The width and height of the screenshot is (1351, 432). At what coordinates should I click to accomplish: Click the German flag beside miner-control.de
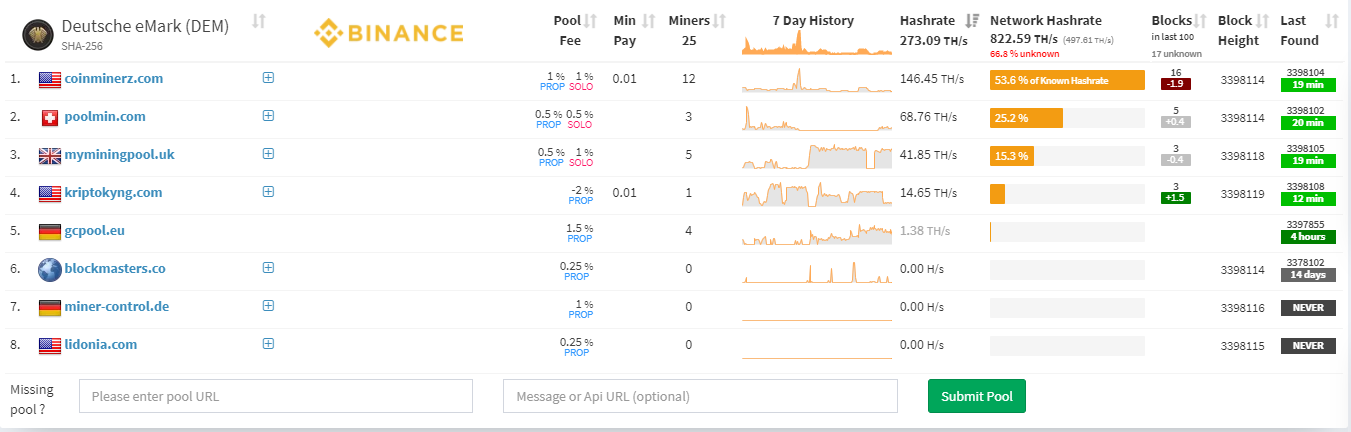49,307
